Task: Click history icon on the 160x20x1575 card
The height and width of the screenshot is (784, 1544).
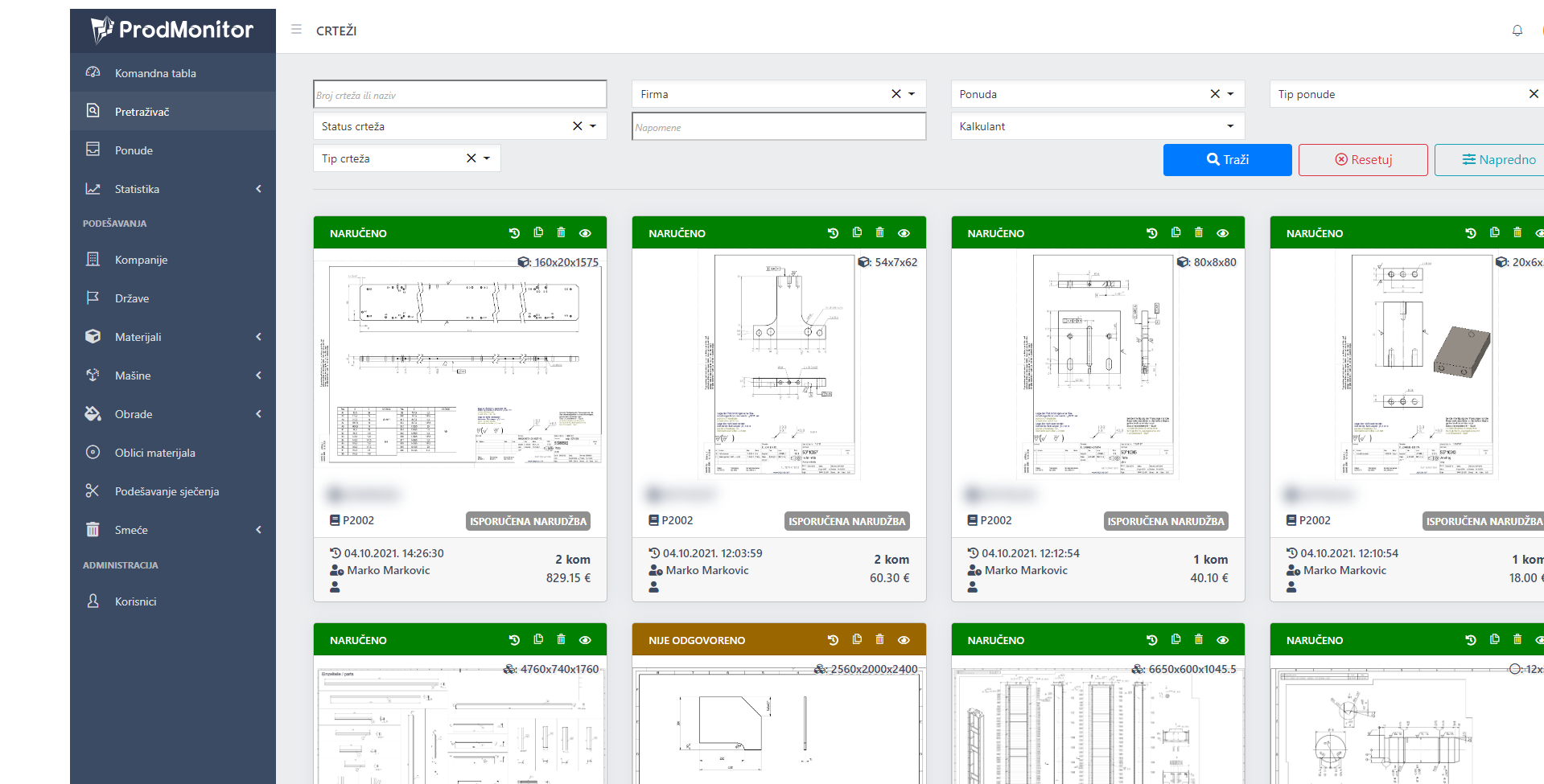Action: (514, 233)
